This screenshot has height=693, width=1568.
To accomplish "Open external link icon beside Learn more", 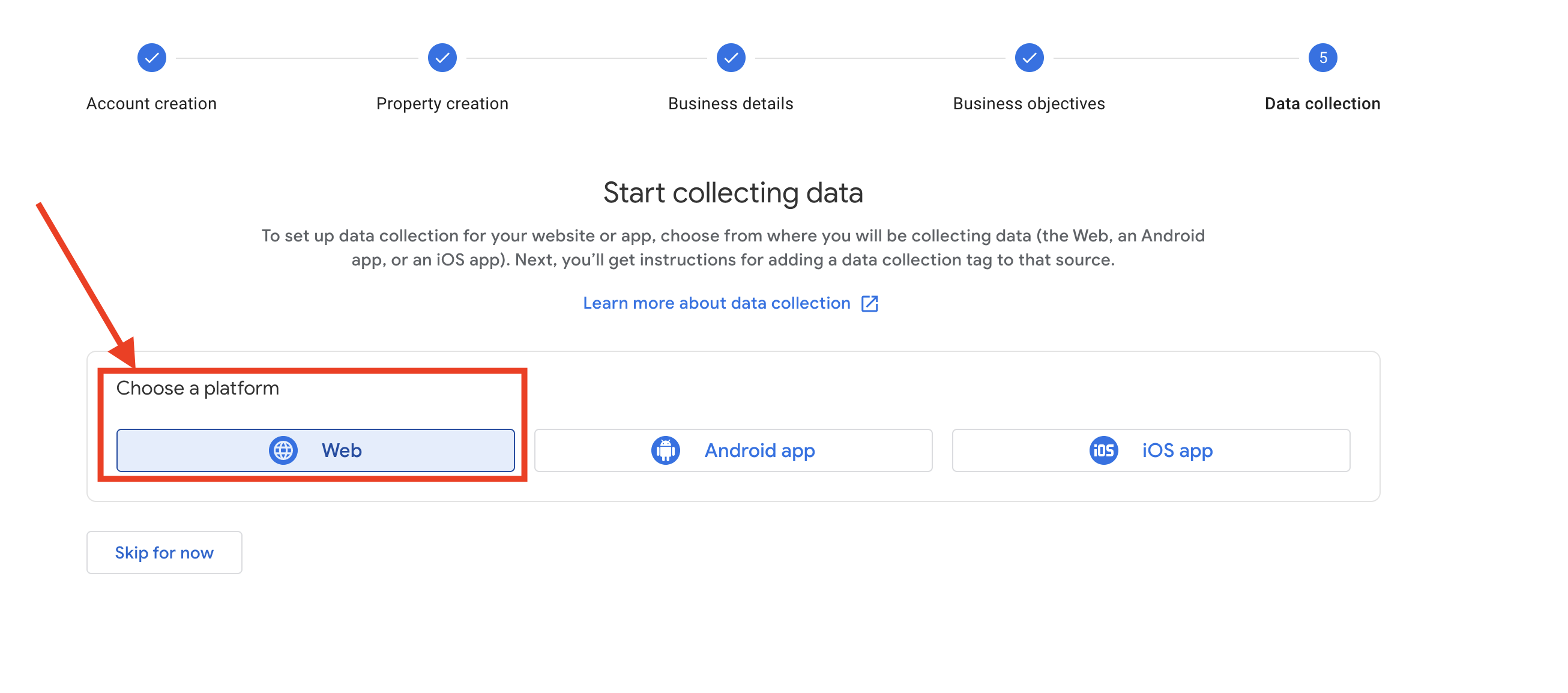I will click(869, 303).
